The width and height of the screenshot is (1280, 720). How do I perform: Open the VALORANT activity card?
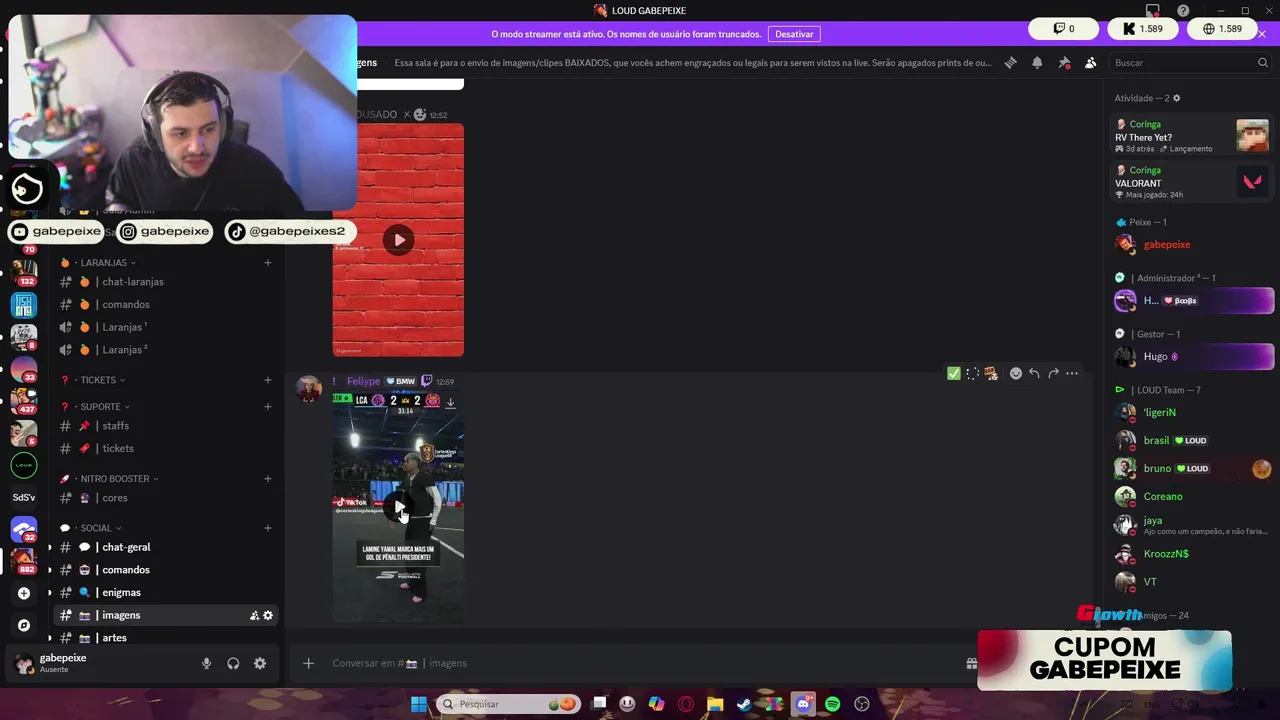[1192, 182]
